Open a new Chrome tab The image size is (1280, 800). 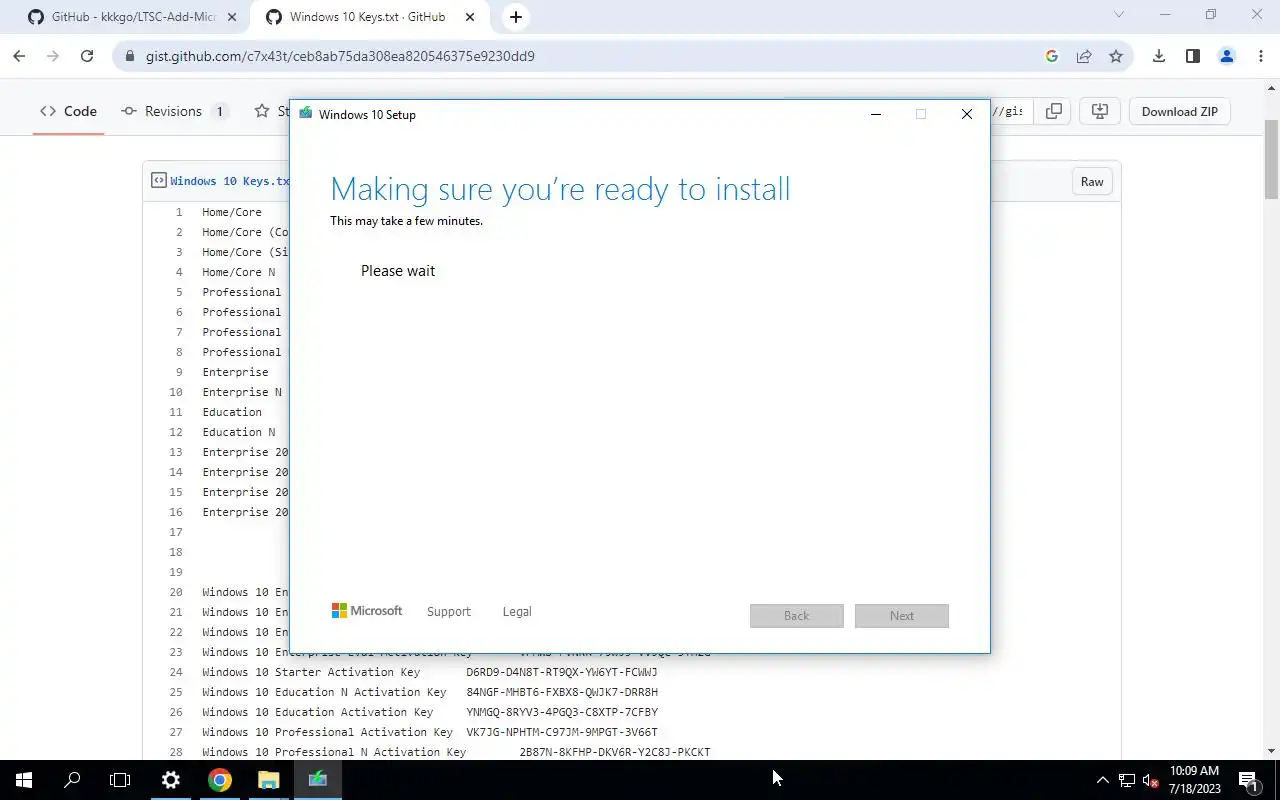pos(516,17)
